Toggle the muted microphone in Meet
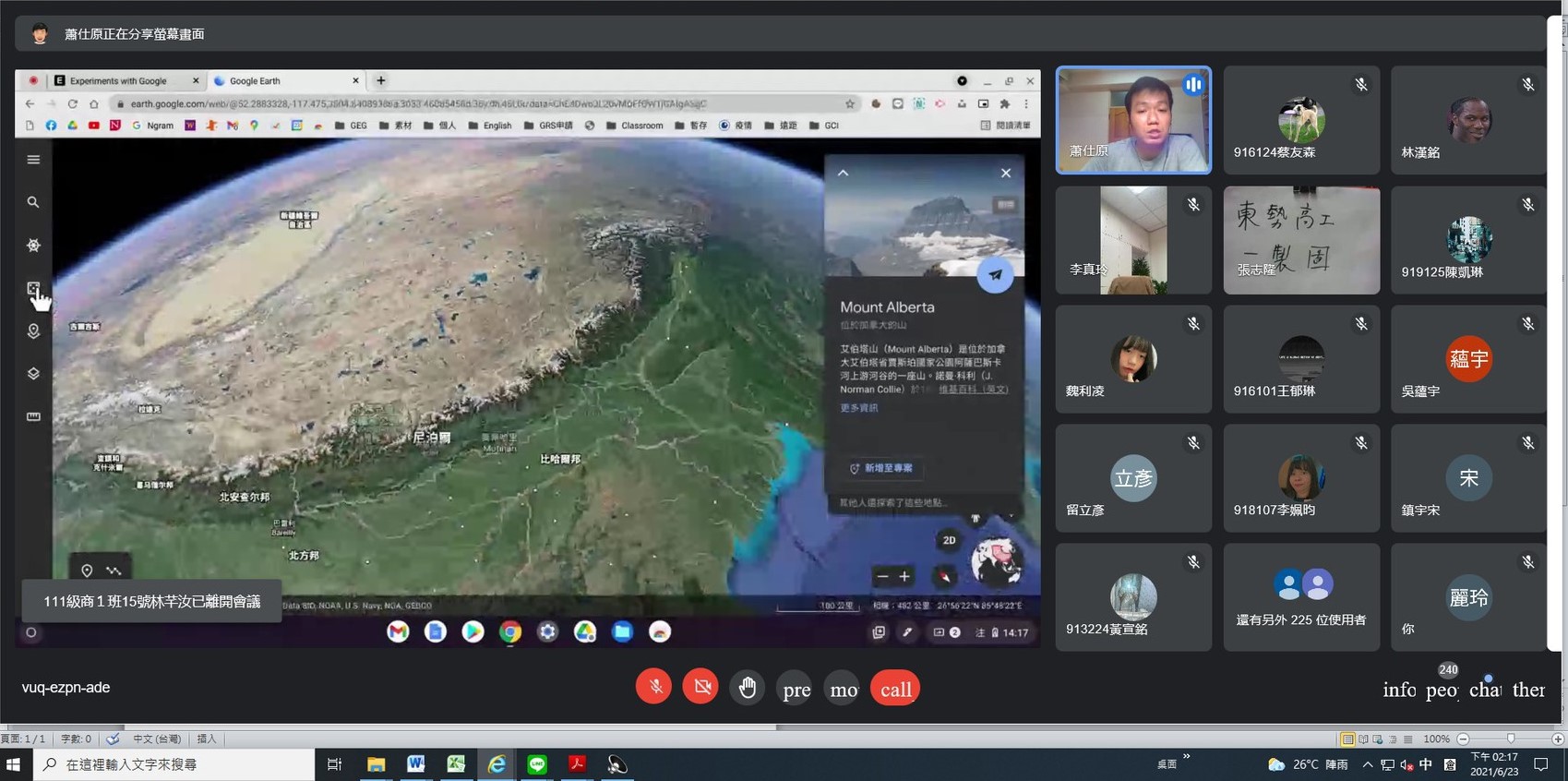 [653, 688]
